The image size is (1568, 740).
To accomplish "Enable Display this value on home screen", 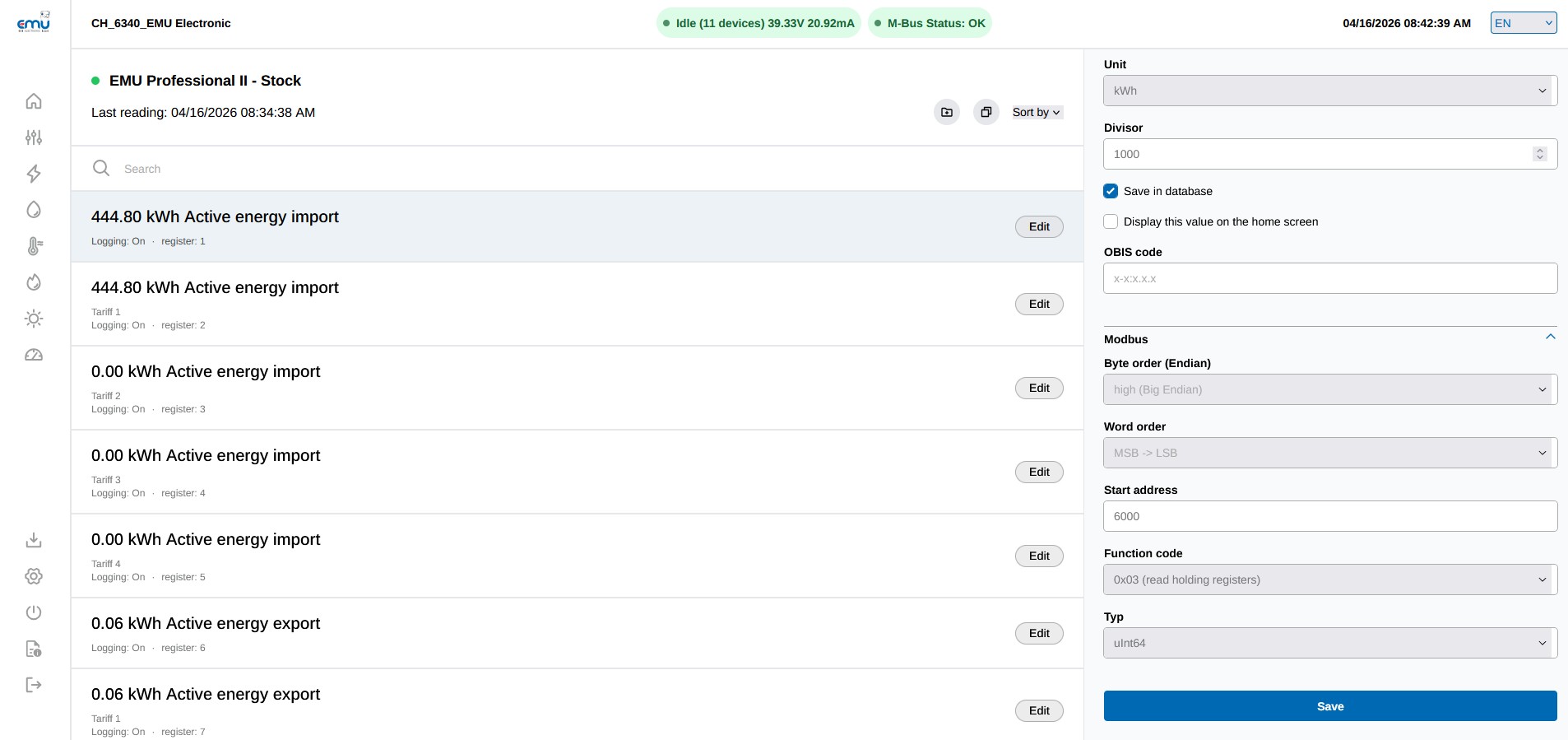I will [1111, 221].
